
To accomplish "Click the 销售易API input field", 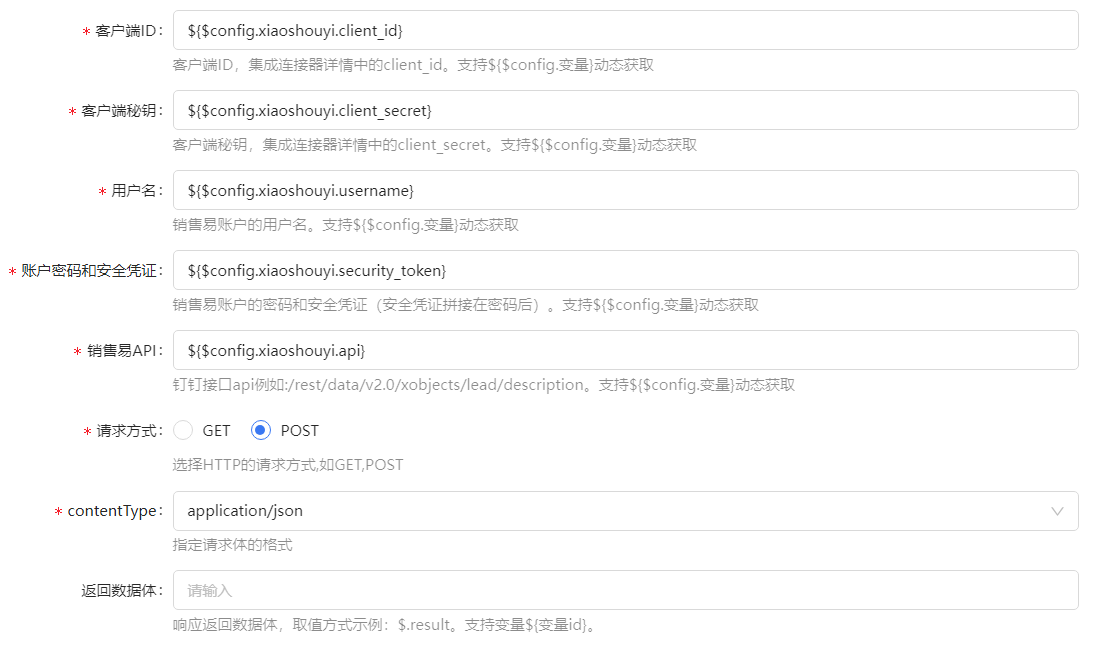I will pos(626,350).
